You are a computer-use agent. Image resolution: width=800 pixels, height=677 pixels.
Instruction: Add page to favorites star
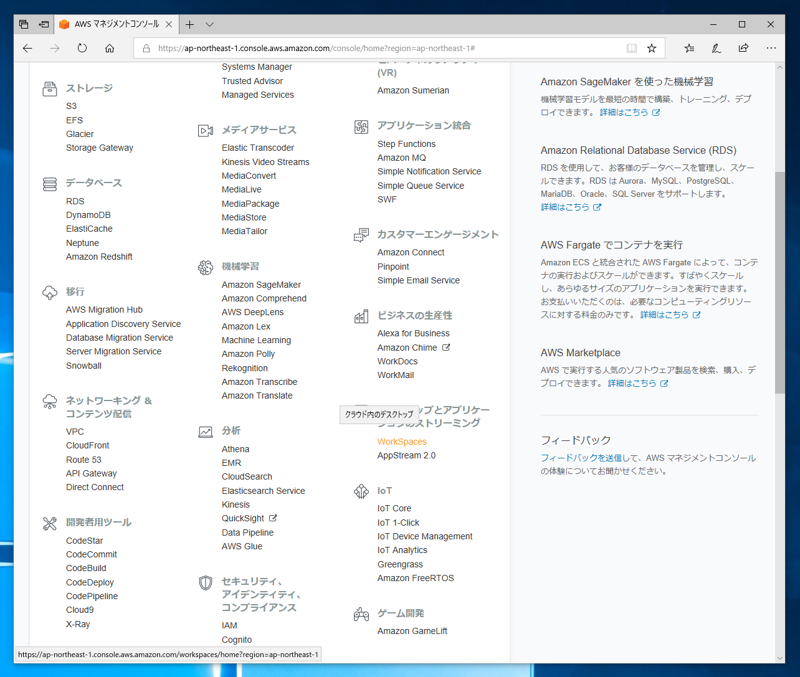click(652, 48)
